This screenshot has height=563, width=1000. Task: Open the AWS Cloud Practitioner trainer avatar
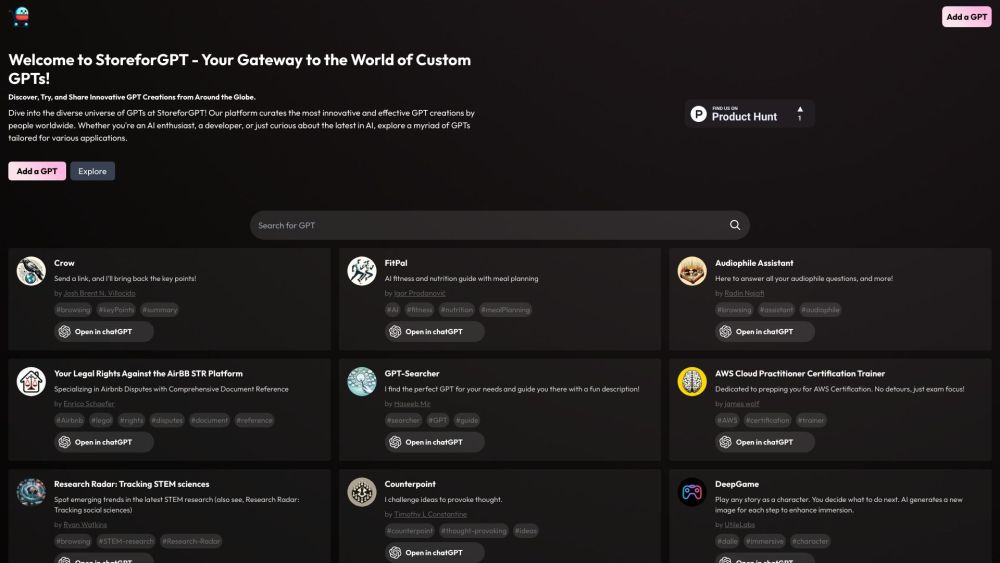pyautogui.click(x=692, y=381)
